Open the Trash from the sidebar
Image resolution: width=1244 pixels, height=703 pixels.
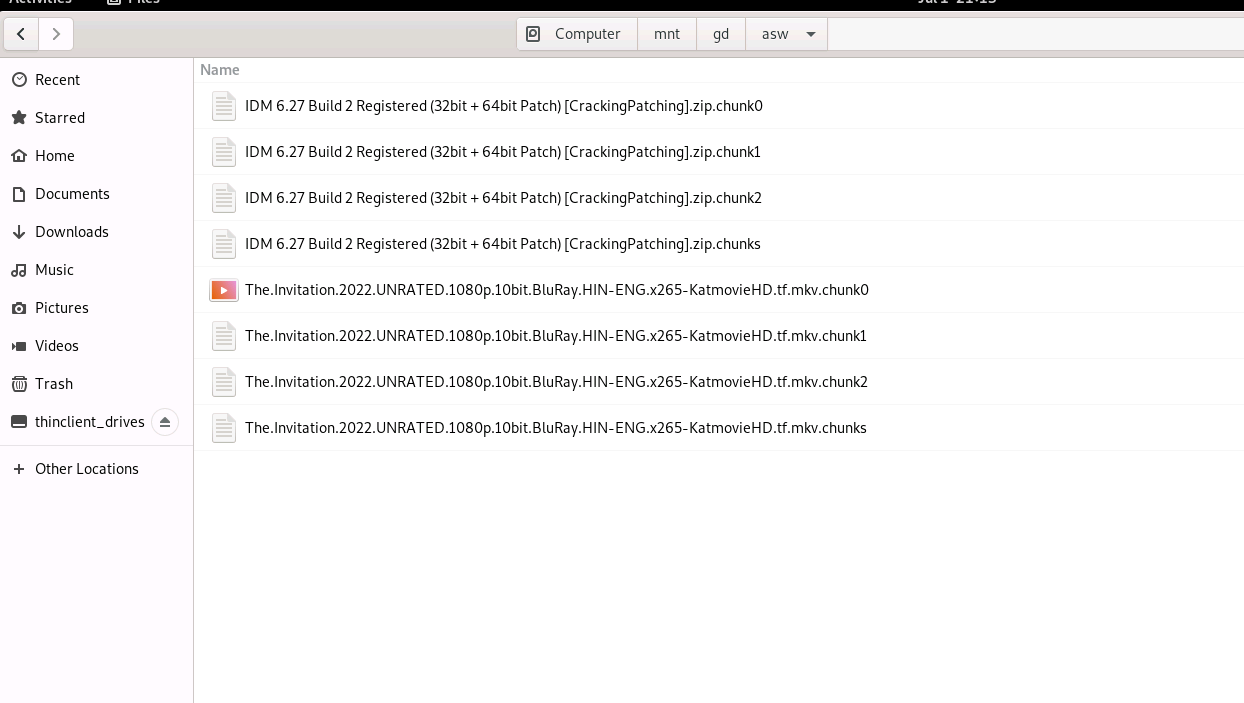pos(53,383)
